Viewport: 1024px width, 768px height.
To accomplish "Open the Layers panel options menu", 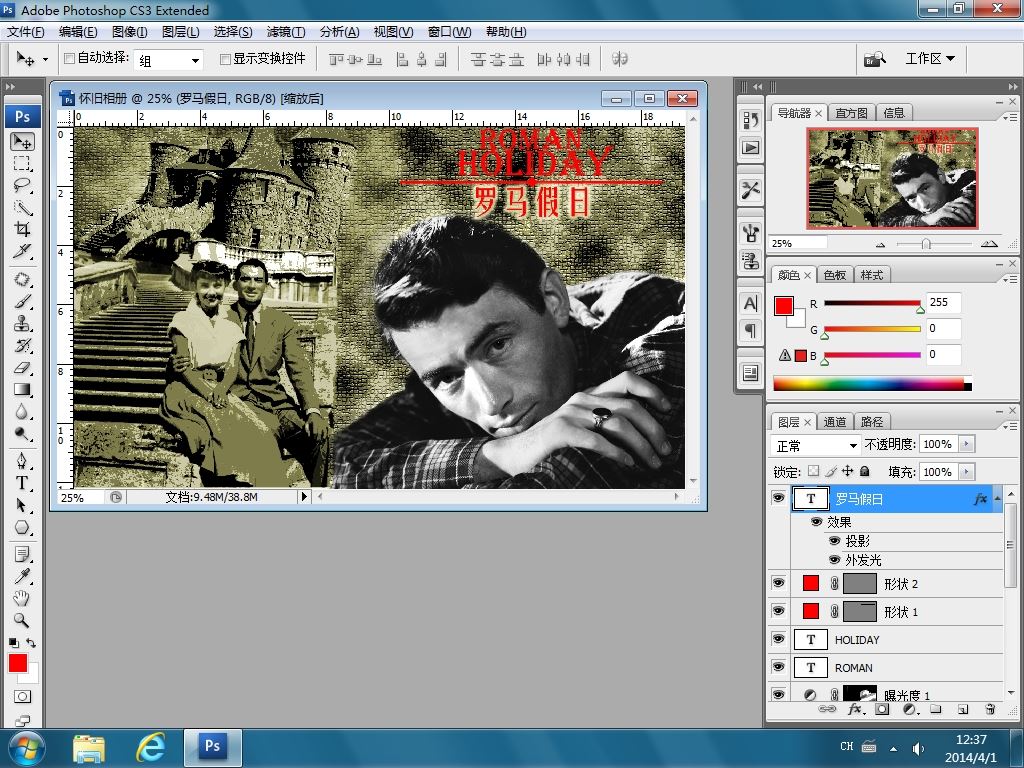I will [x=1010, y=426].
